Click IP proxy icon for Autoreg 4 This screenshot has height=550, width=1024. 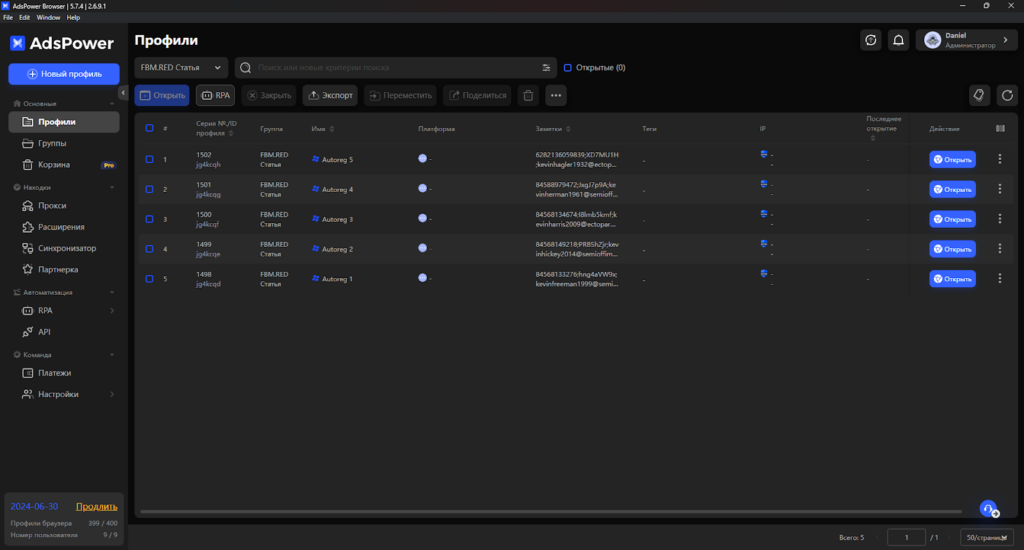click(x=763, y=184)
